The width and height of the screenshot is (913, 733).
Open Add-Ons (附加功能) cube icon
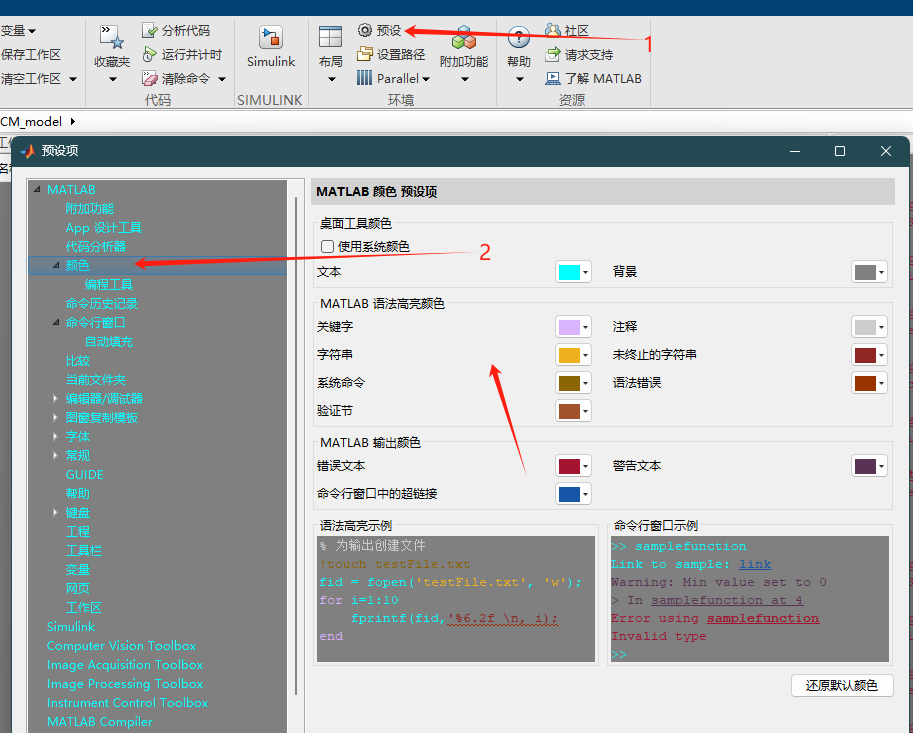click(x=464, y=37)
